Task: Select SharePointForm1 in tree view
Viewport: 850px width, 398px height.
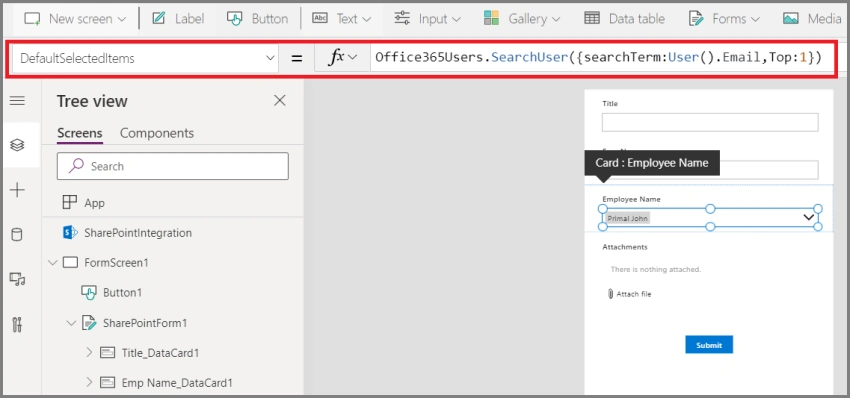Action: pos(145,323)
